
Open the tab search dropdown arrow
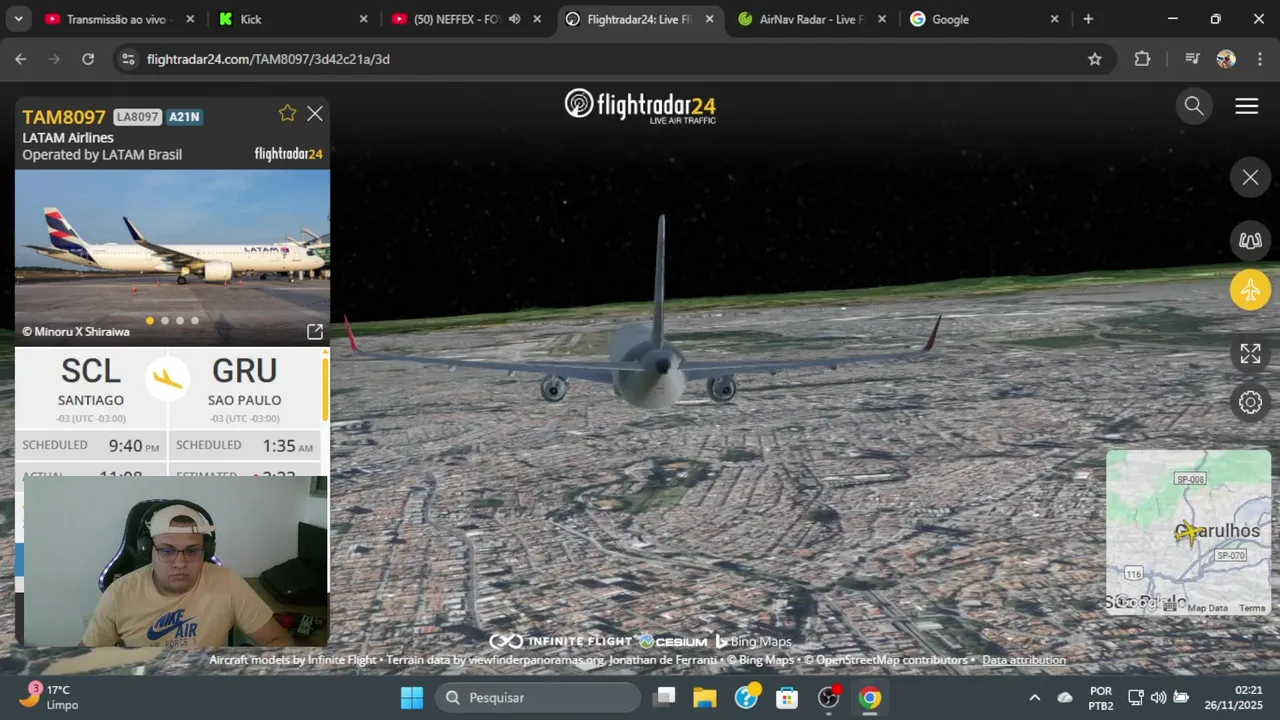(x=18, y=19)
